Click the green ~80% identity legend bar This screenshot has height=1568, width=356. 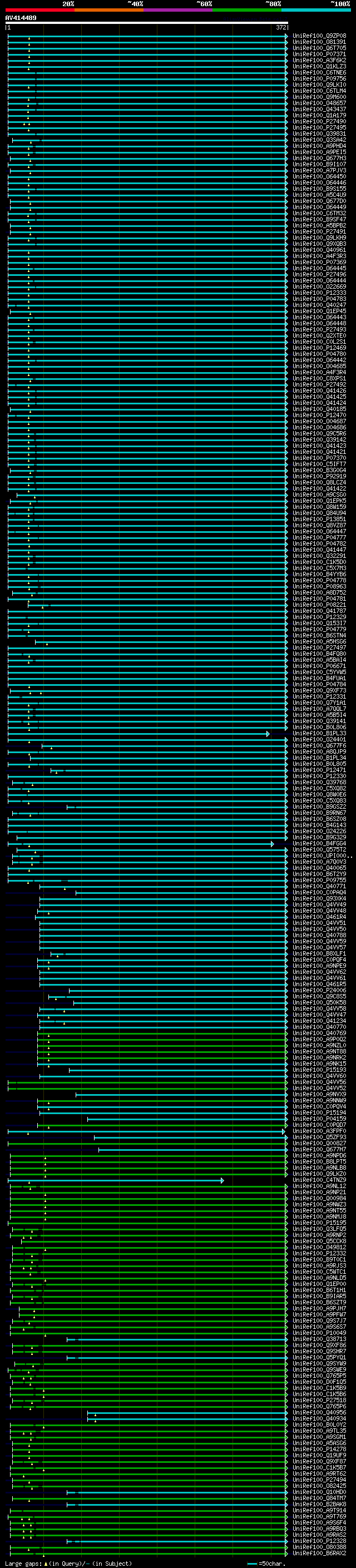point(247,10)
